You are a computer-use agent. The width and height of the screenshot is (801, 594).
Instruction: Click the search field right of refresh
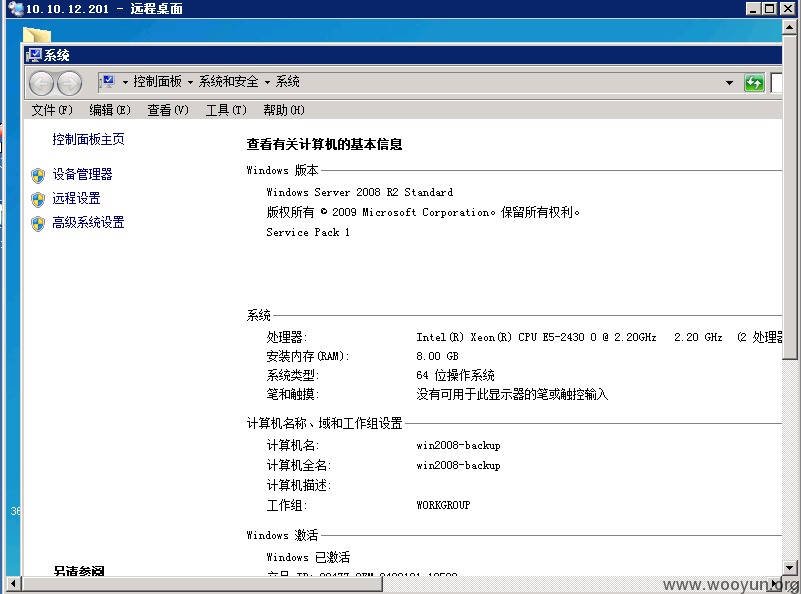coord(776,83)
